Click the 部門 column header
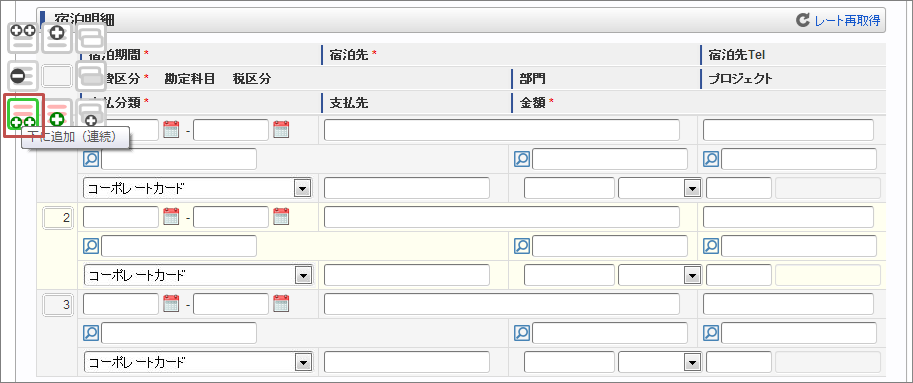The image size is (913, 383). click(532, 79)
